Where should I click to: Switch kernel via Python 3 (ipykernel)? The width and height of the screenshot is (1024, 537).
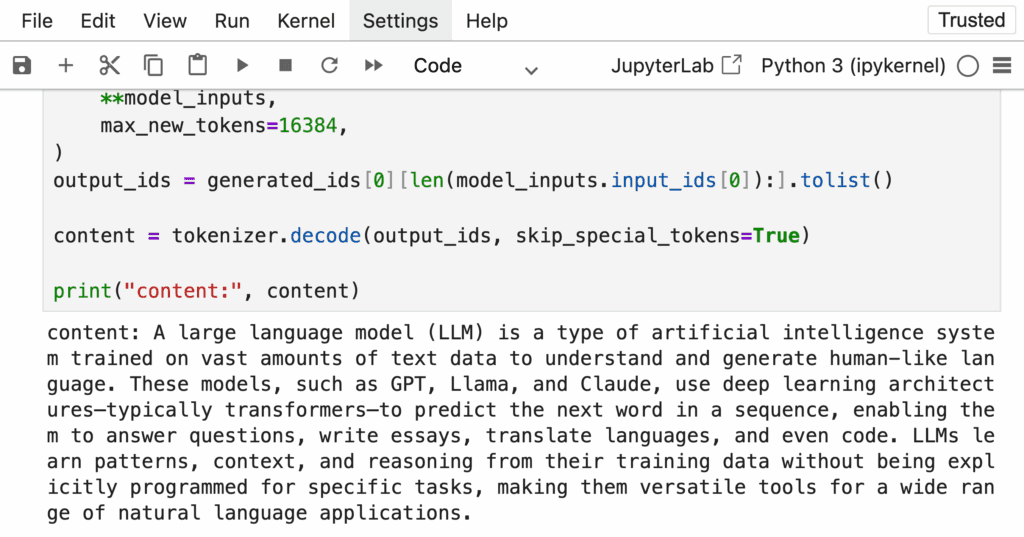click(x=853, y=65)
